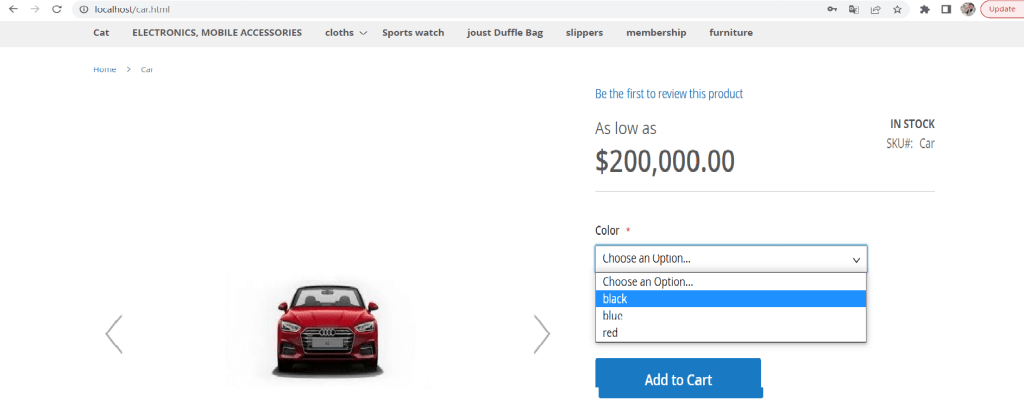
Task: Click the password key icon in address bar
Action: tap(832, 9)
